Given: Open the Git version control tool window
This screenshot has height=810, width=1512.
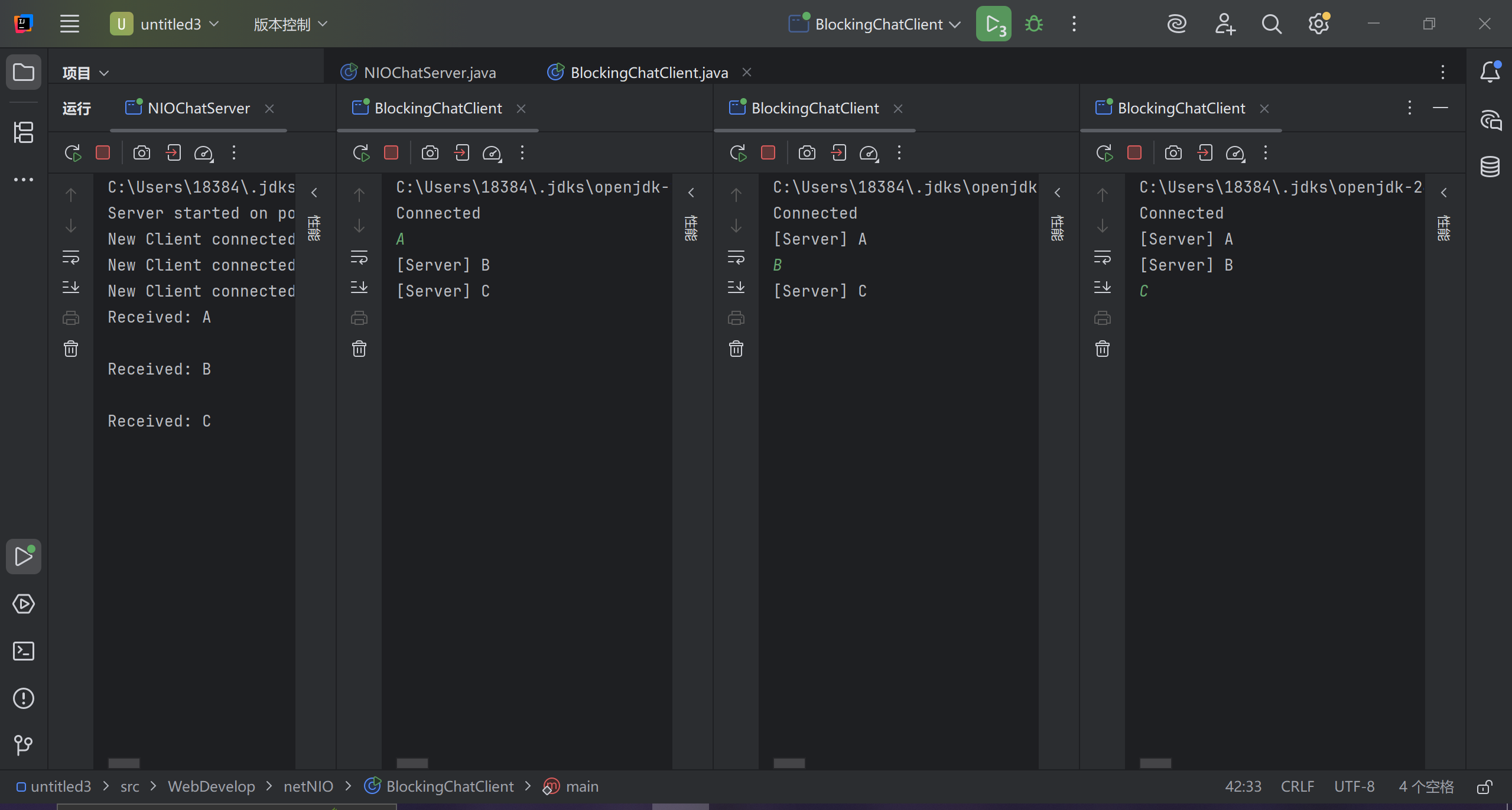Looking at the screenshot, I should (x=24, y=745).
